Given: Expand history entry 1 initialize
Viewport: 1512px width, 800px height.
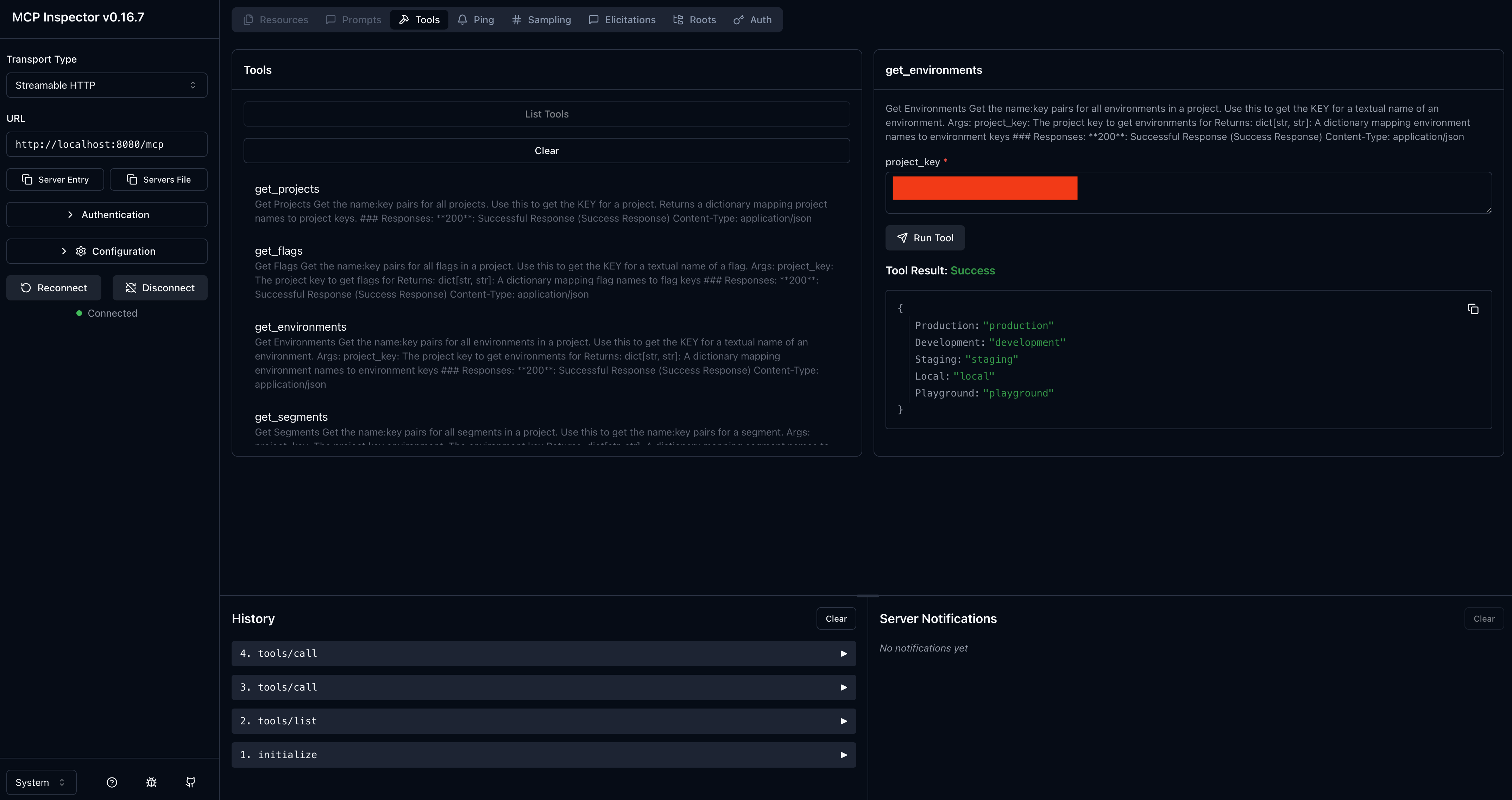Looking at the screenshot, I should click(x=543, y=755).
